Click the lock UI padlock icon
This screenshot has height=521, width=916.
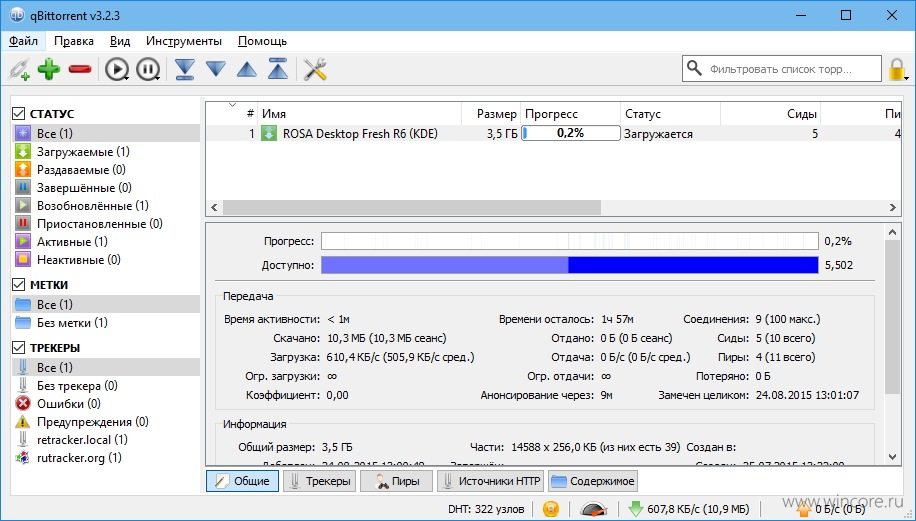pos(896,70)
